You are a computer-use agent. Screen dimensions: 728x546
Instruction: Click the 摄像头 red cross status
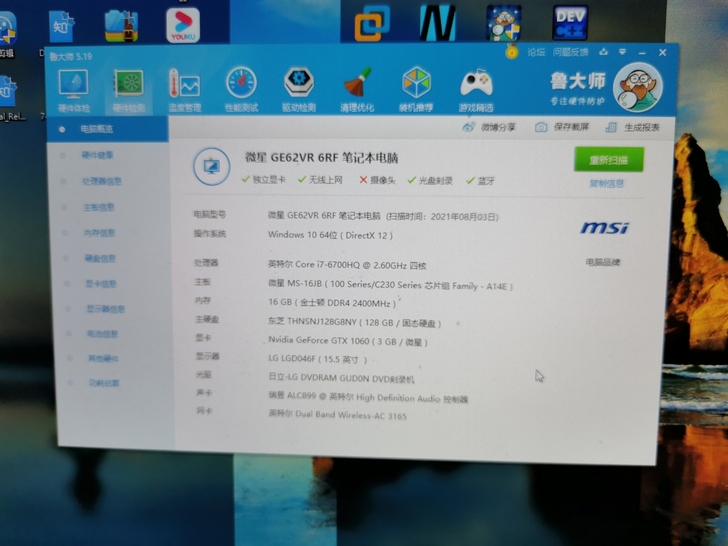click(377, 180)
